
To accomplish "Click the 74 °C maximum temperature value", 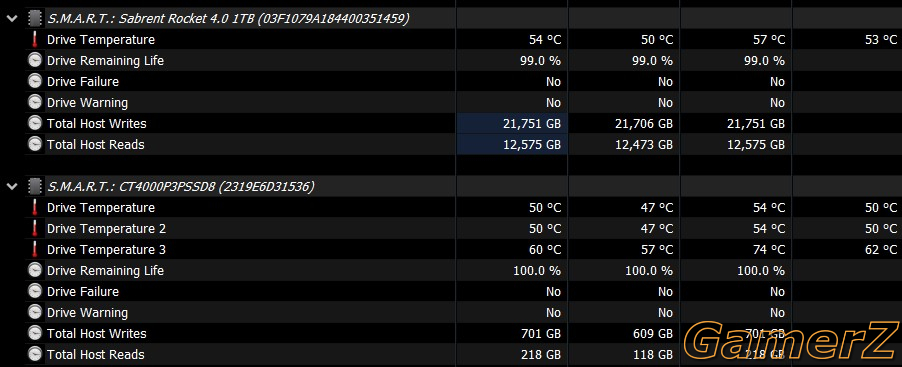I will [769, 250].
